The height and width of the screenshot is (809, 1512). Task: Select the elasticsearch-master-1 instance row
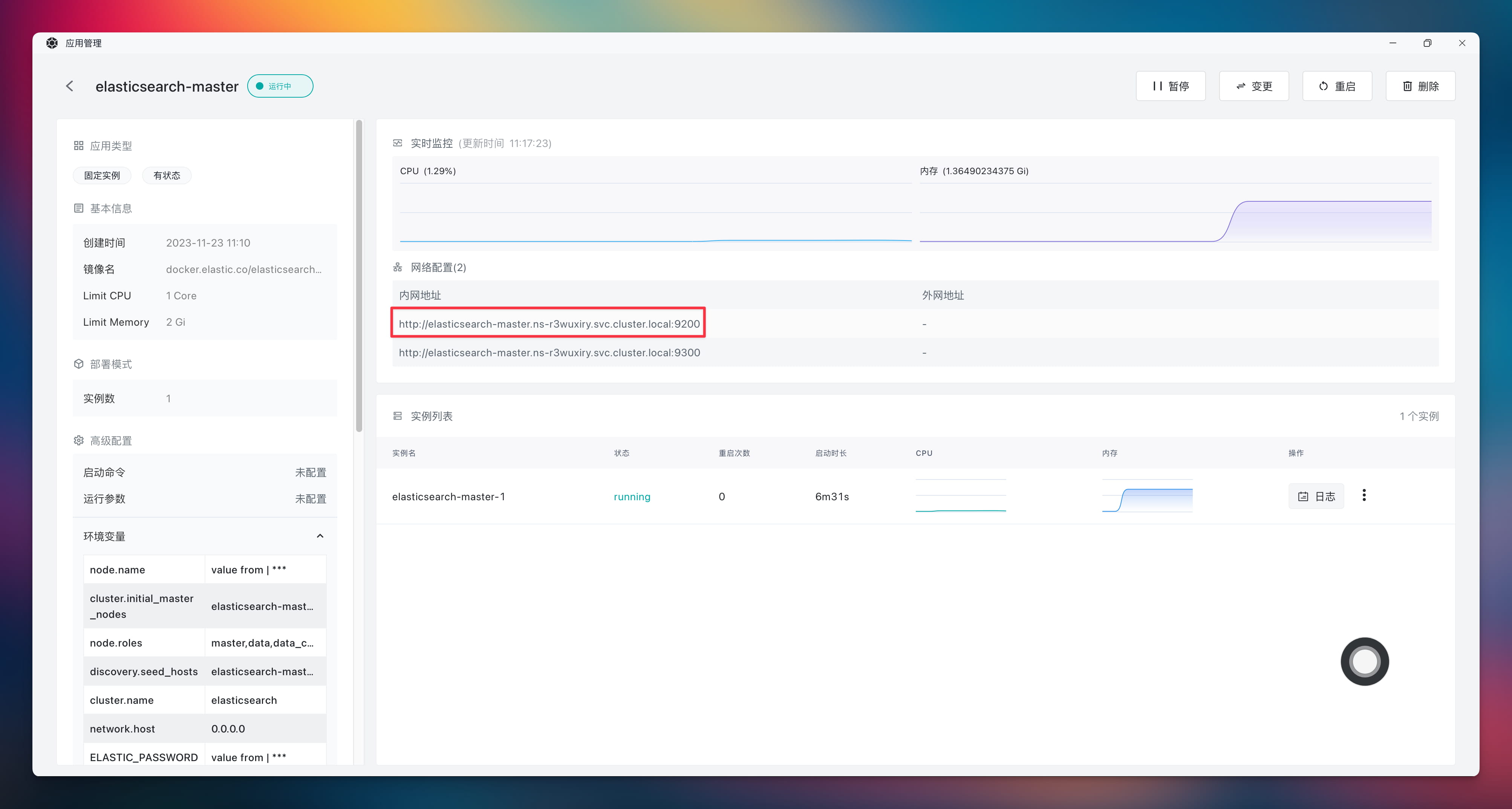coord(448,497)
